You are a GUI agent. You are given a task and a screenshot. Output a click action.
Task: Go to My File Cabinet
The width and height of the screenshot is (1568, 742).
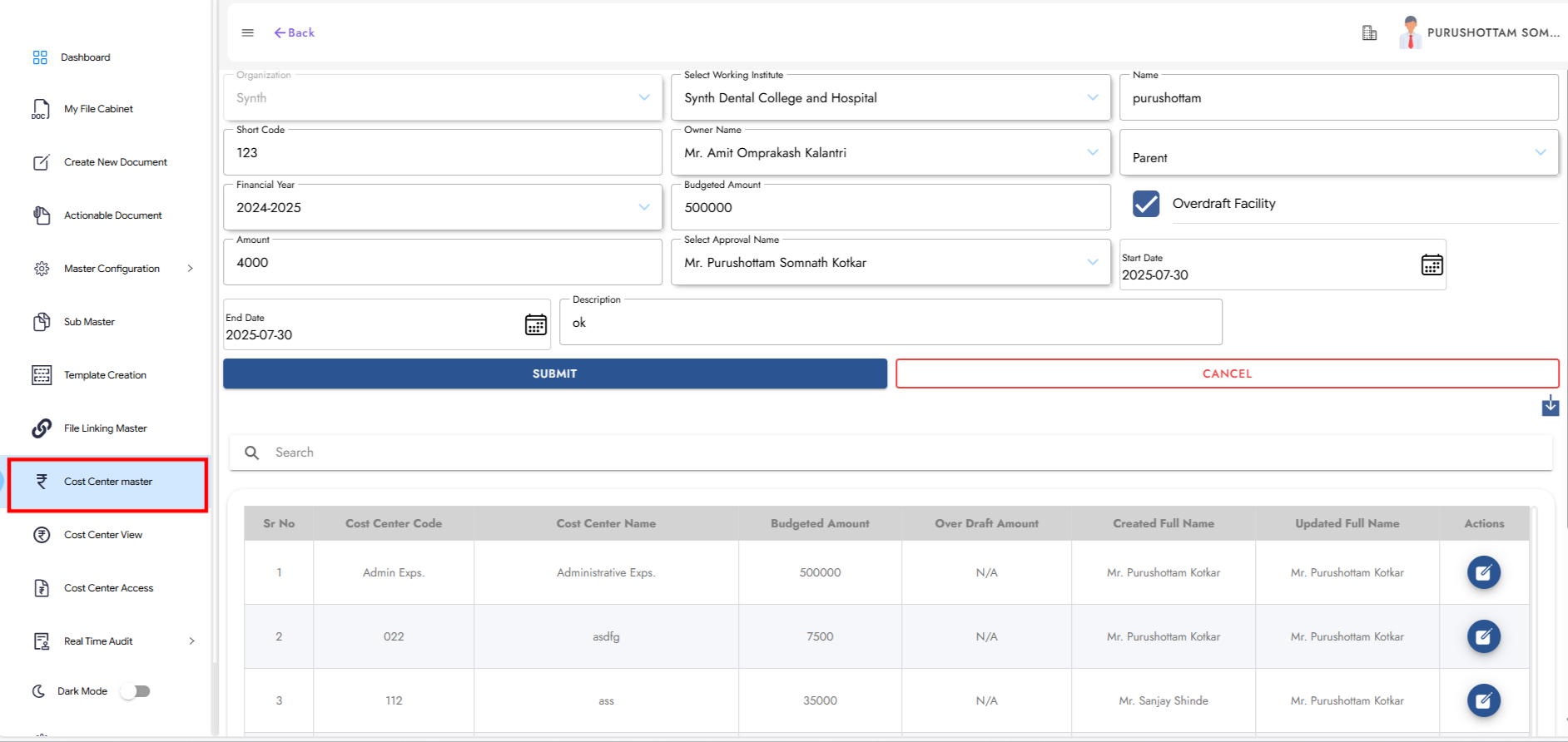tap(98, 109)
